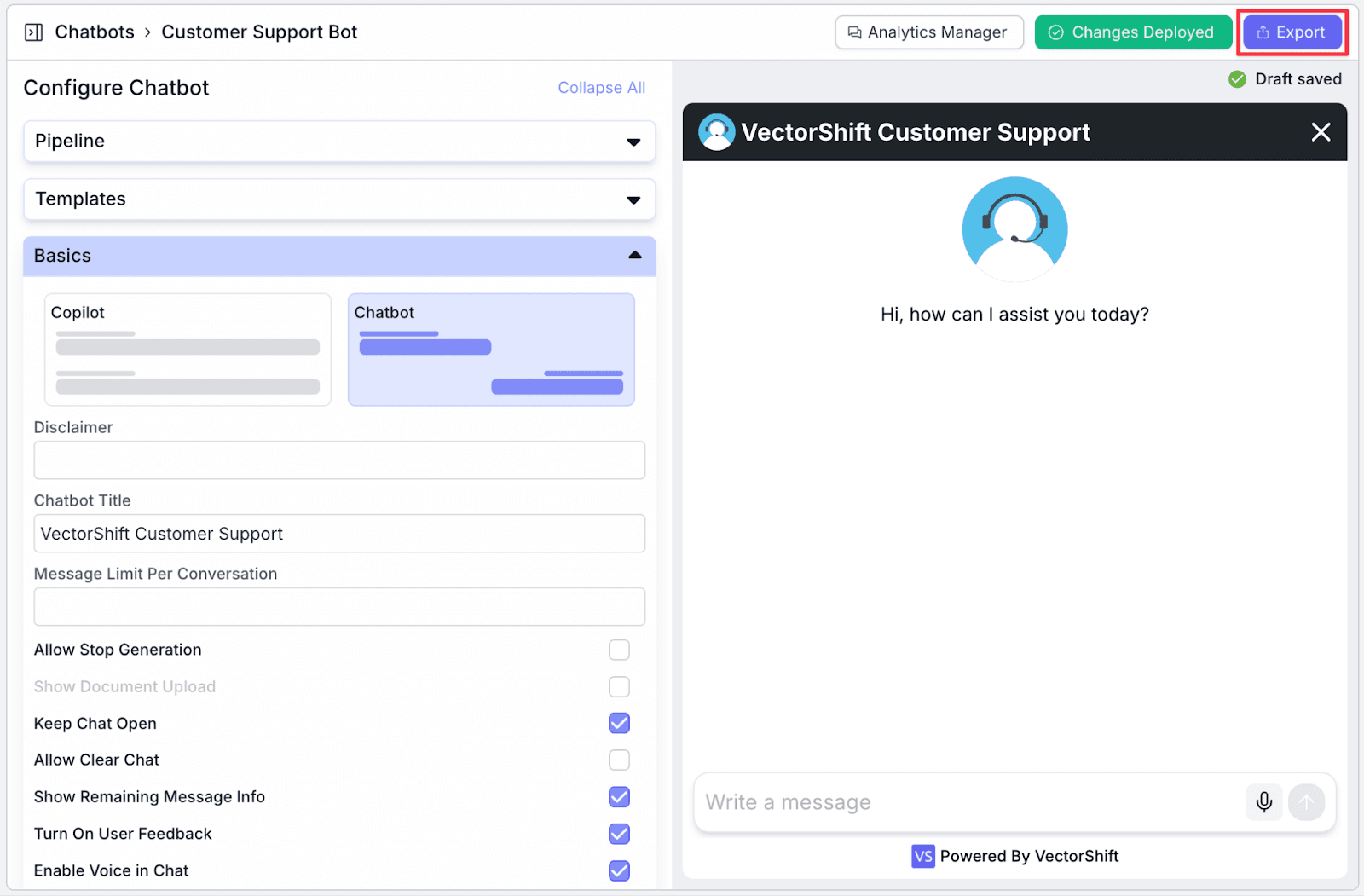Screen dimensions: 1364x896
Task: Close the VectorShift Customer Support chat preview
Action: [1321, 132]
